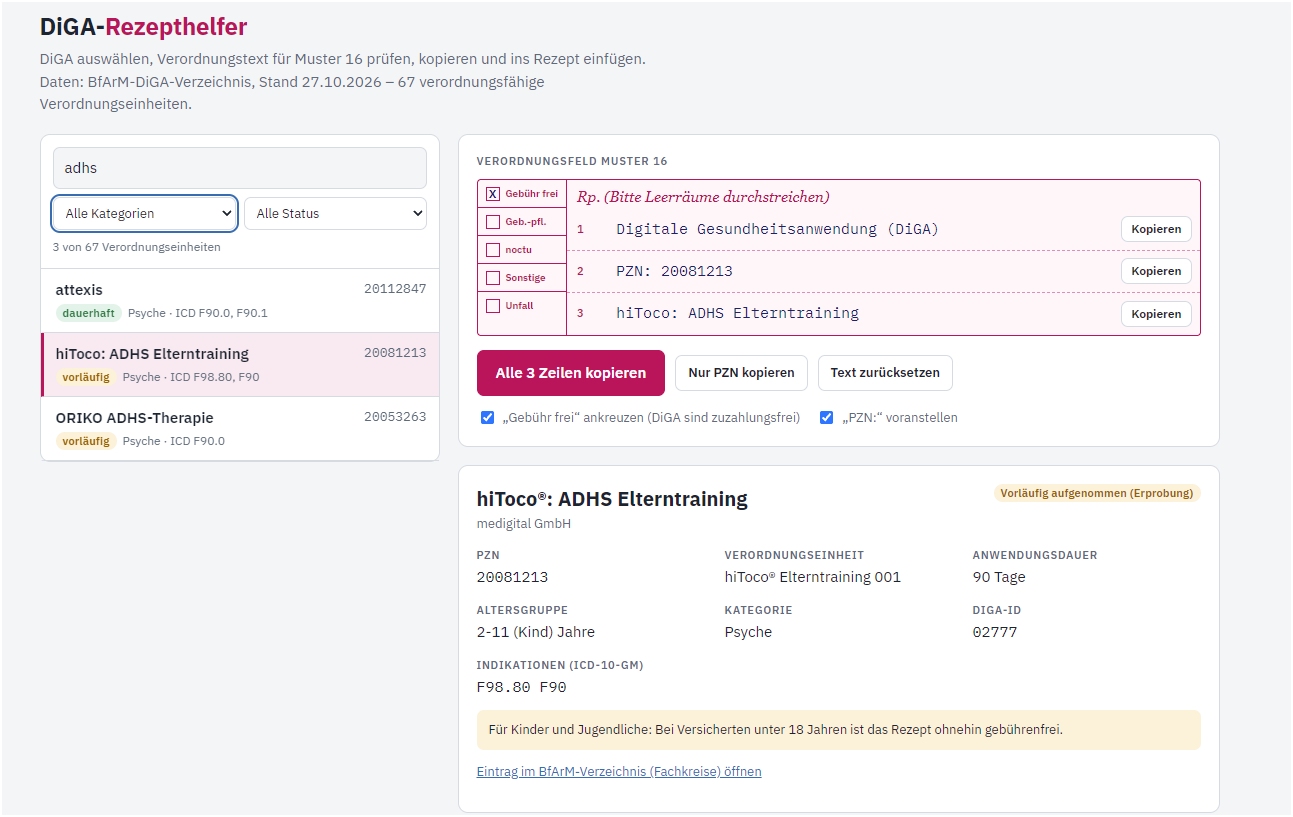Click the Vorläufig aufgenommen (Erprobung) badge
This screenshot has height=817, width=1293.
[x=1097, y=493]
